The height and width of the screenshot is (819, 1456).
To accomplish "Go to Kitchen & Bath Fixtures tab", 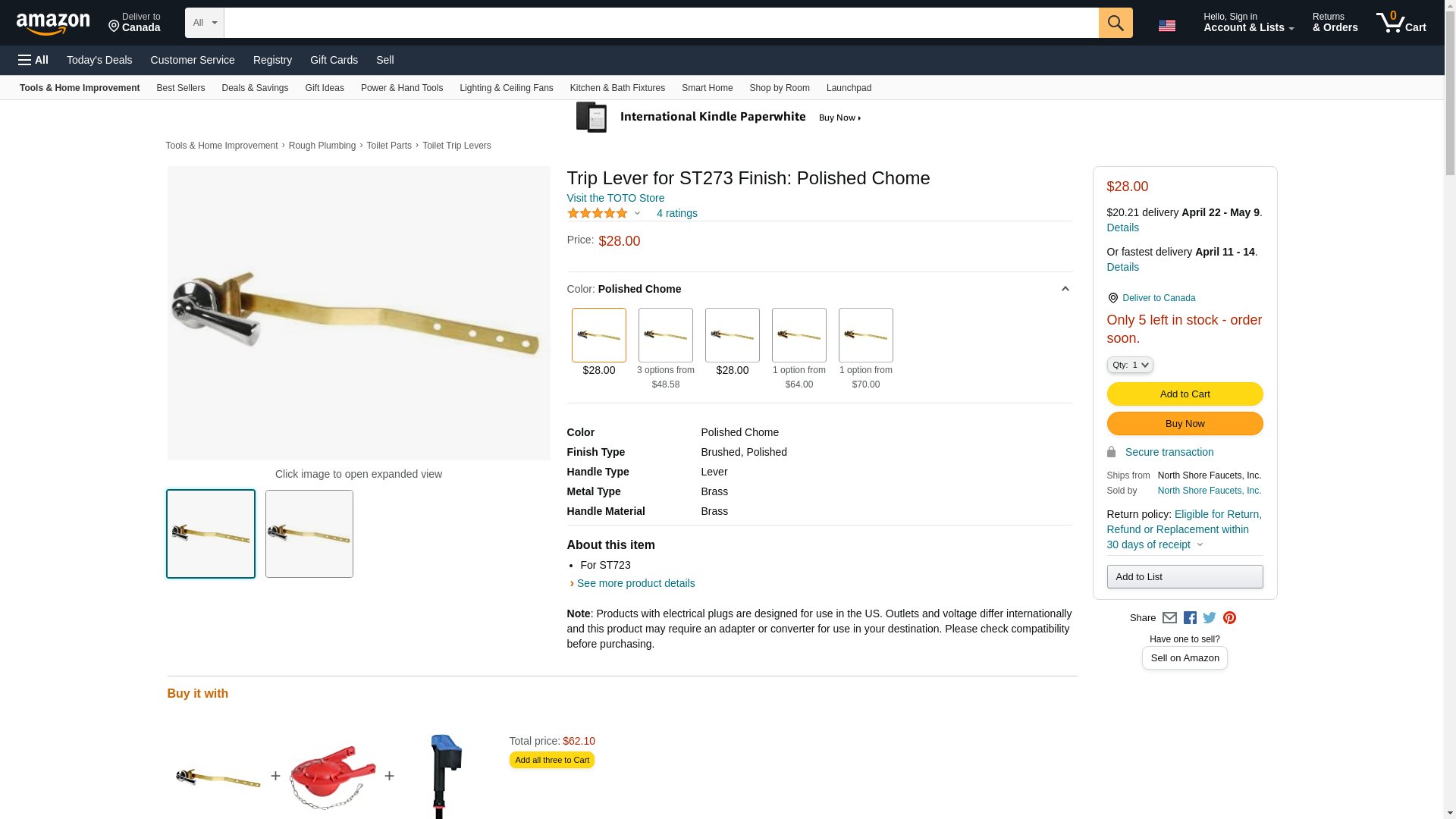I will coord(617,88).
